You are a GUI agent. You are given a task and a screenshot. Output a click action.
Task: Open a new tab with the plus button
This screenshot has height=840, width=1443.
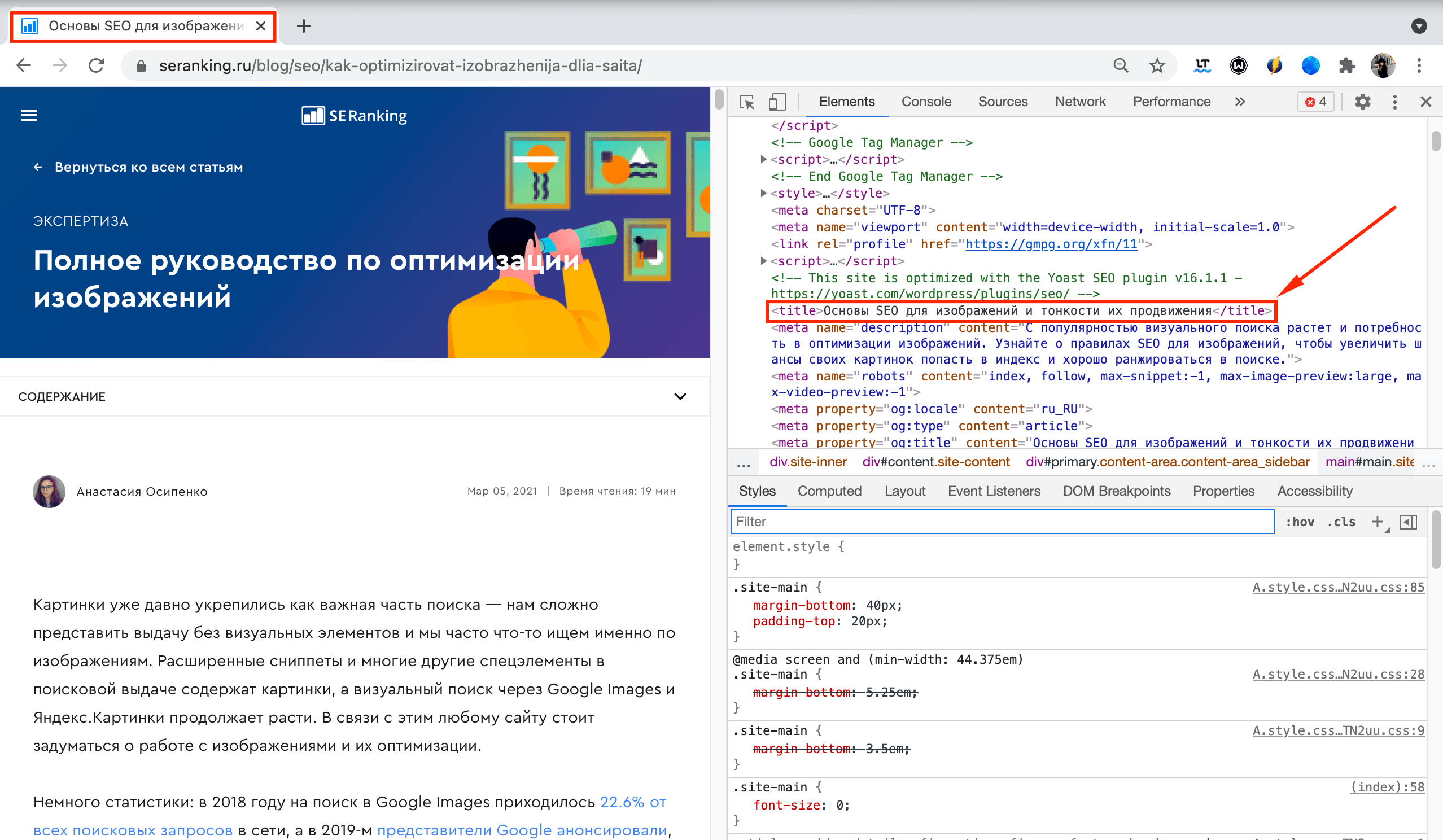click(x=304, y=26)
